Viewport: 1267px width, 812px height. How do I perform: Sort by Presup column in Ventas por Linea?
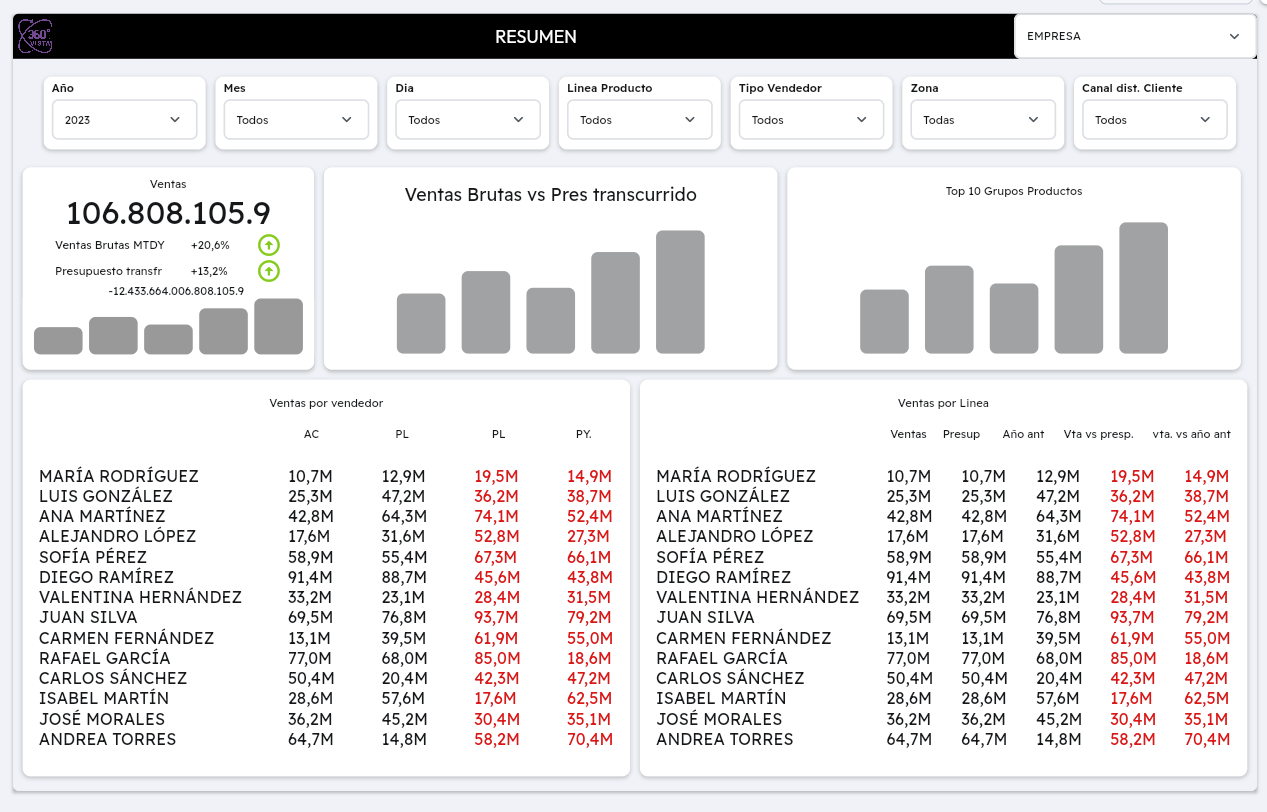[961, 434]
